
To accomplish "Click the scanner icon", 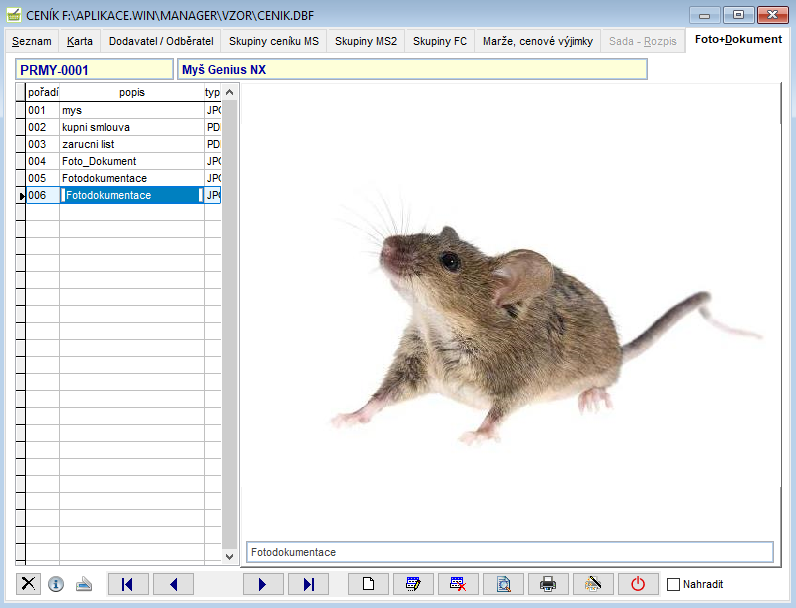I will [x=84, y=584].
